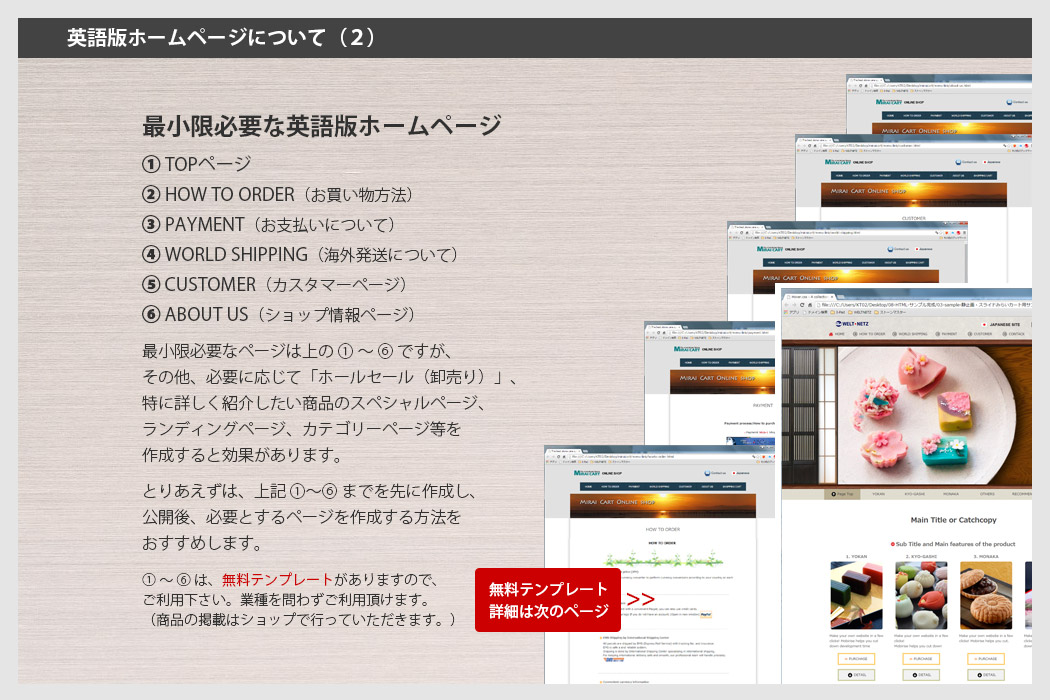The image size is (1050, 700).
Task: Open the 3. MONAKA product thumbnail
Action: point(986,595)
